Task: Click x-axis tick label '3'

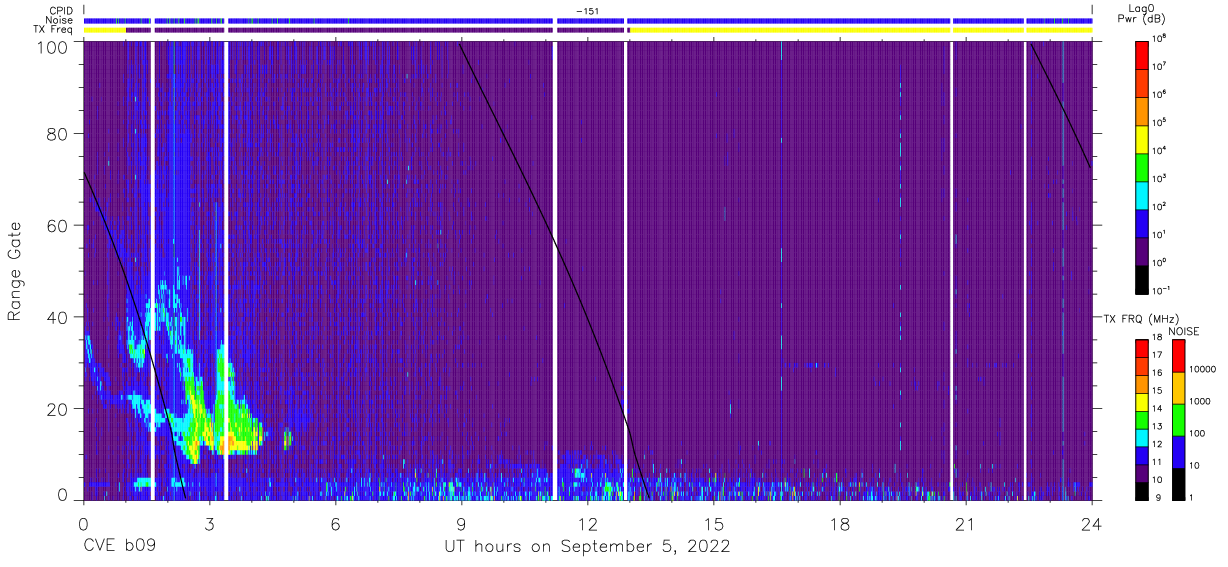Action: [209, 524]
